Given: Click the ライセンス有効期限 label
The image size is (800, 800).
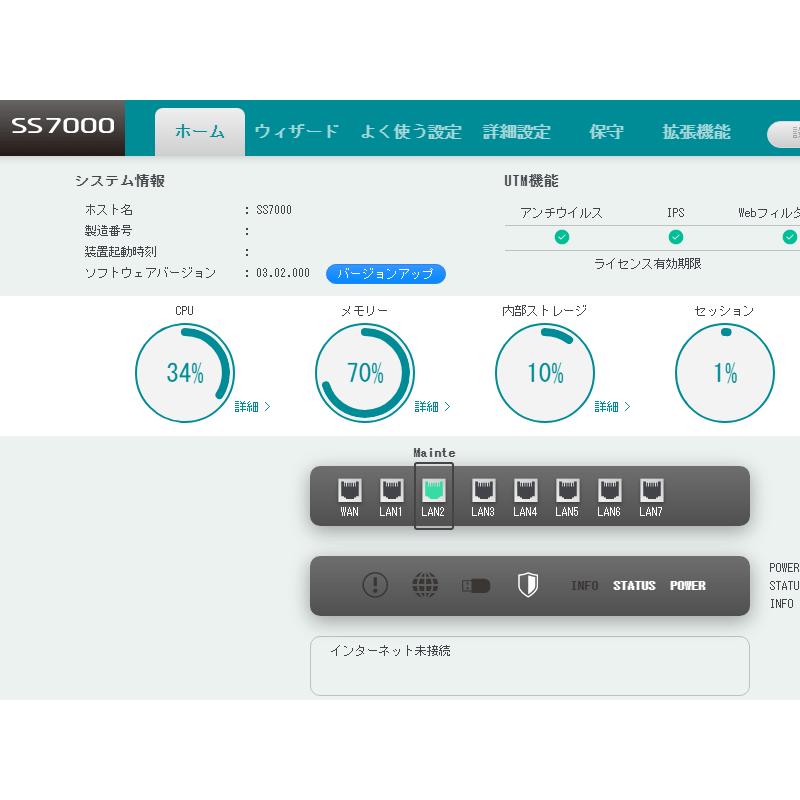Looking at the screenshot, I should 647,264.
